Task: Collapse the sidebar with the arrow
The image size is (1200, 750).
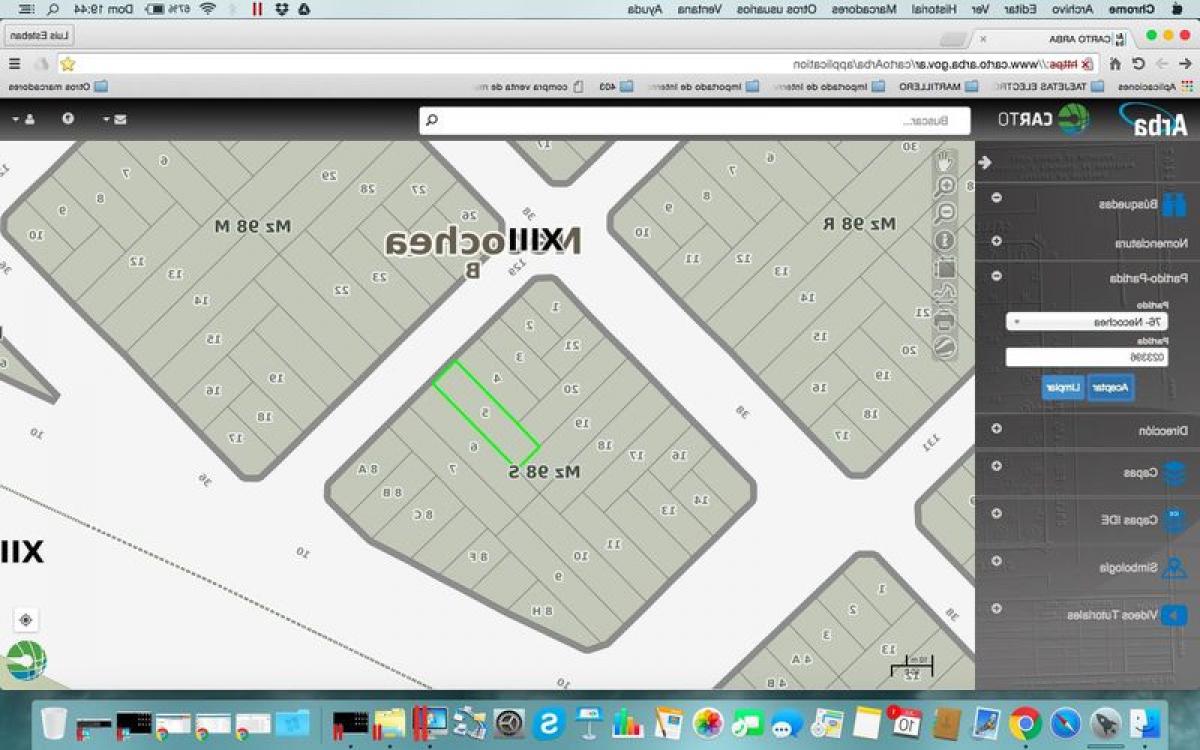Action: click(985, 163)
